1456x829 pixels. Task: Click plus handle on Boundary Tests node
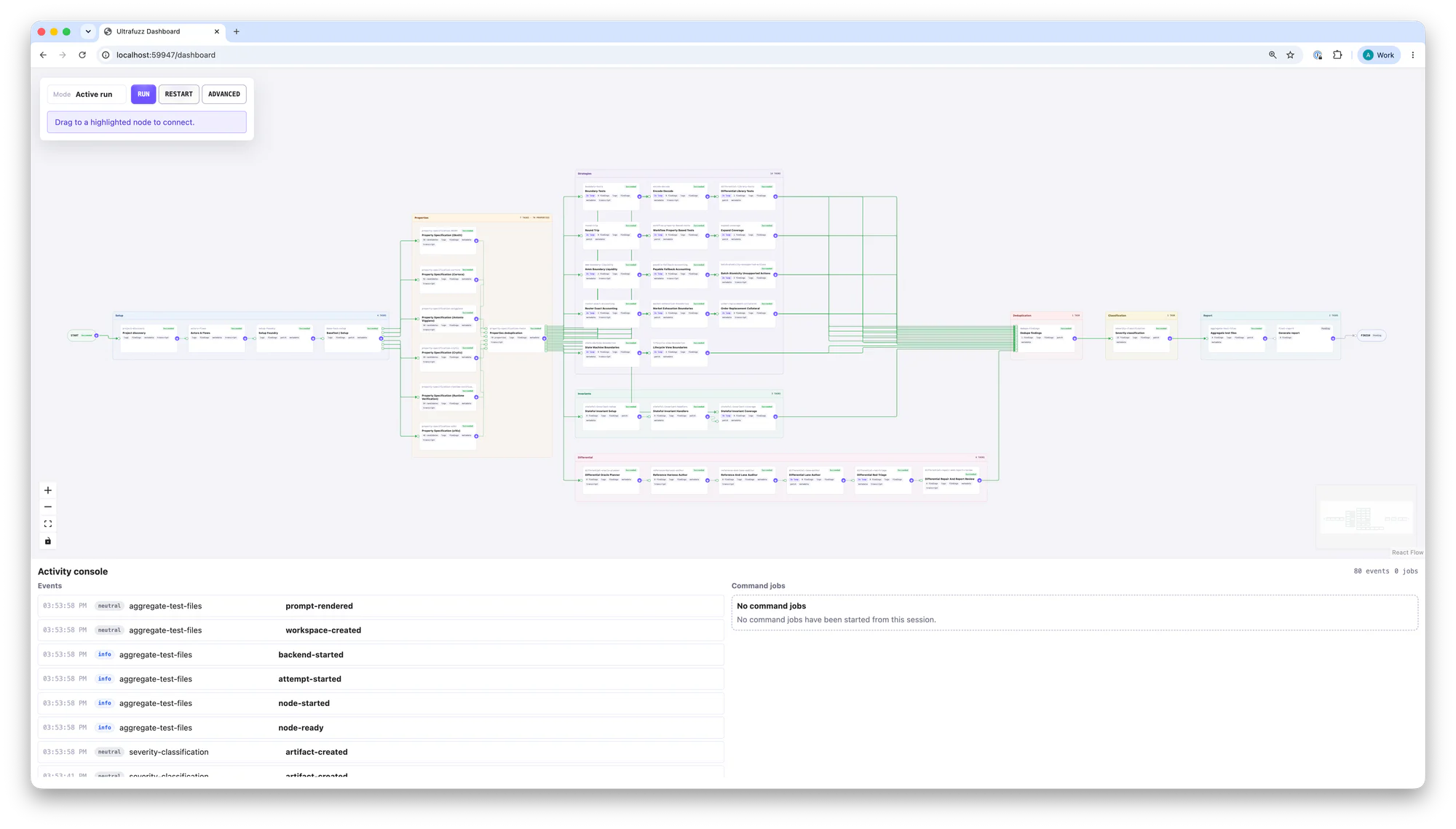[639, 197]
